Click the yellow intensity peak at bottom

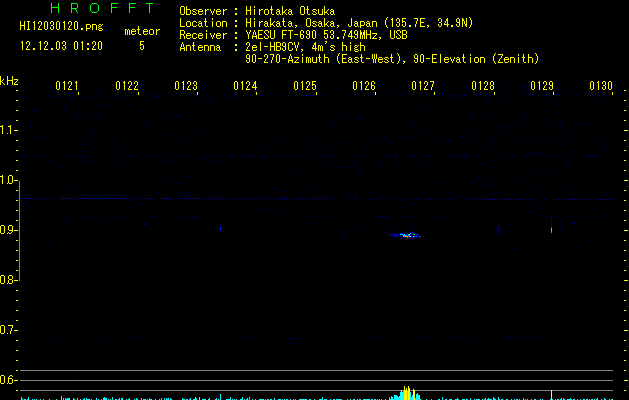click(406, 393)
